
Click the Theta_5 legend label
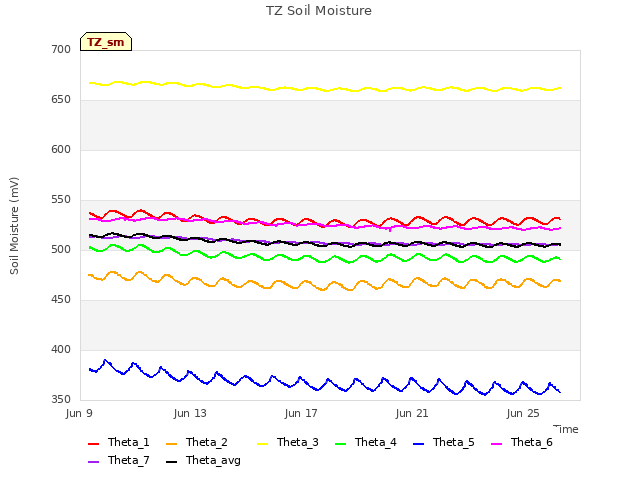click(453, 442)
